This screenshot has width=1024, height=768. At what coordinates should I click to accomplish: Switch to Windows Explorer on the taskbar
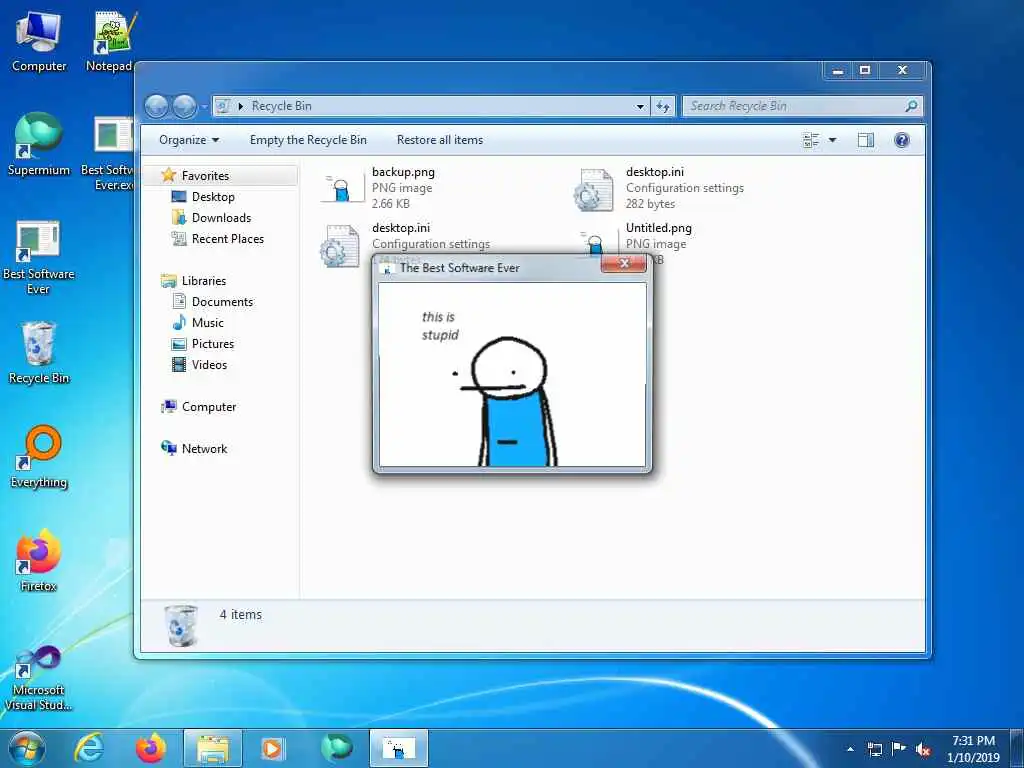coord(213,748)
